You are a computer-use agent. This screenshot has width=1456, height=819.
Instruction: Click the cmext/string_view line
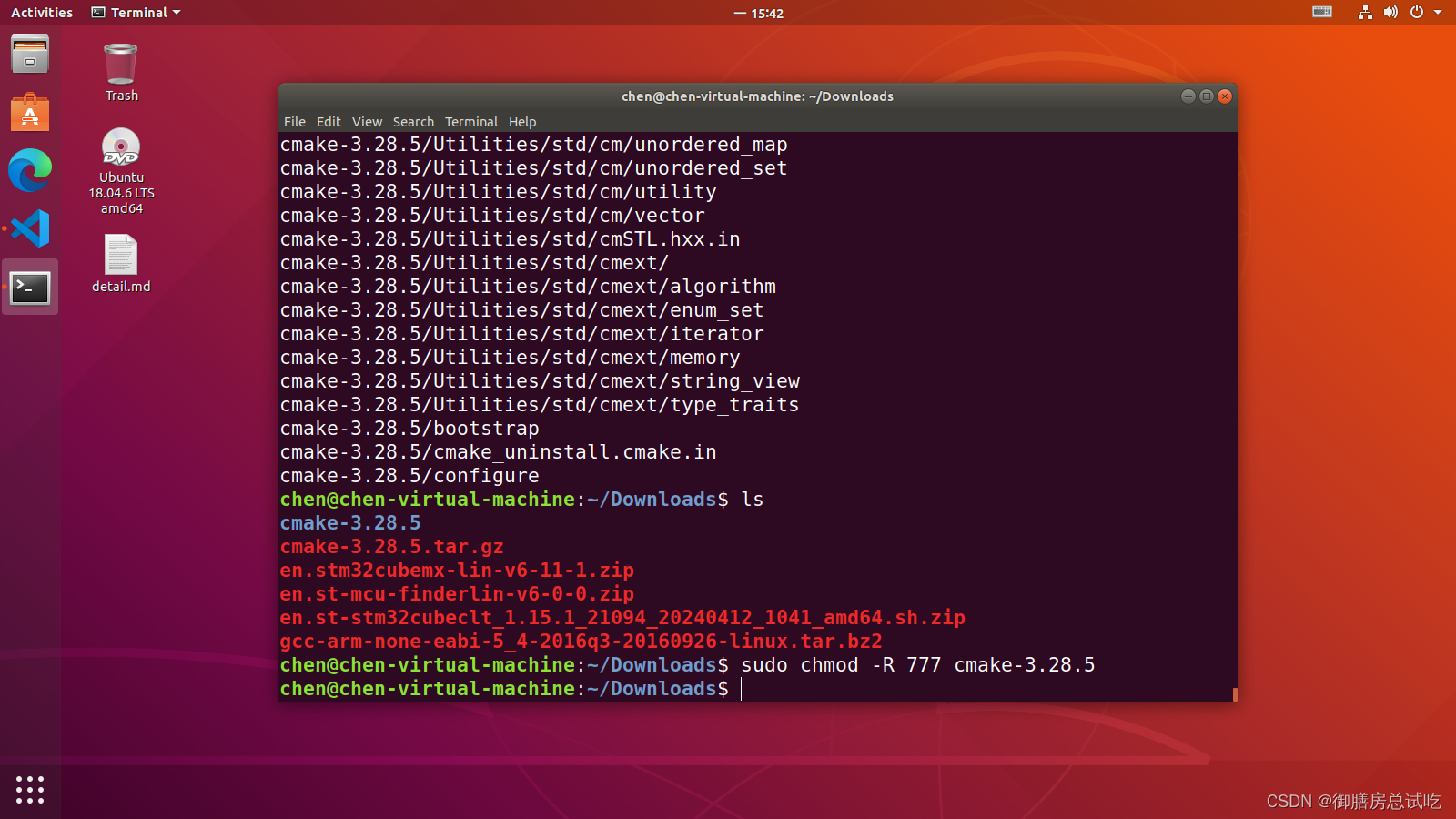540,381
